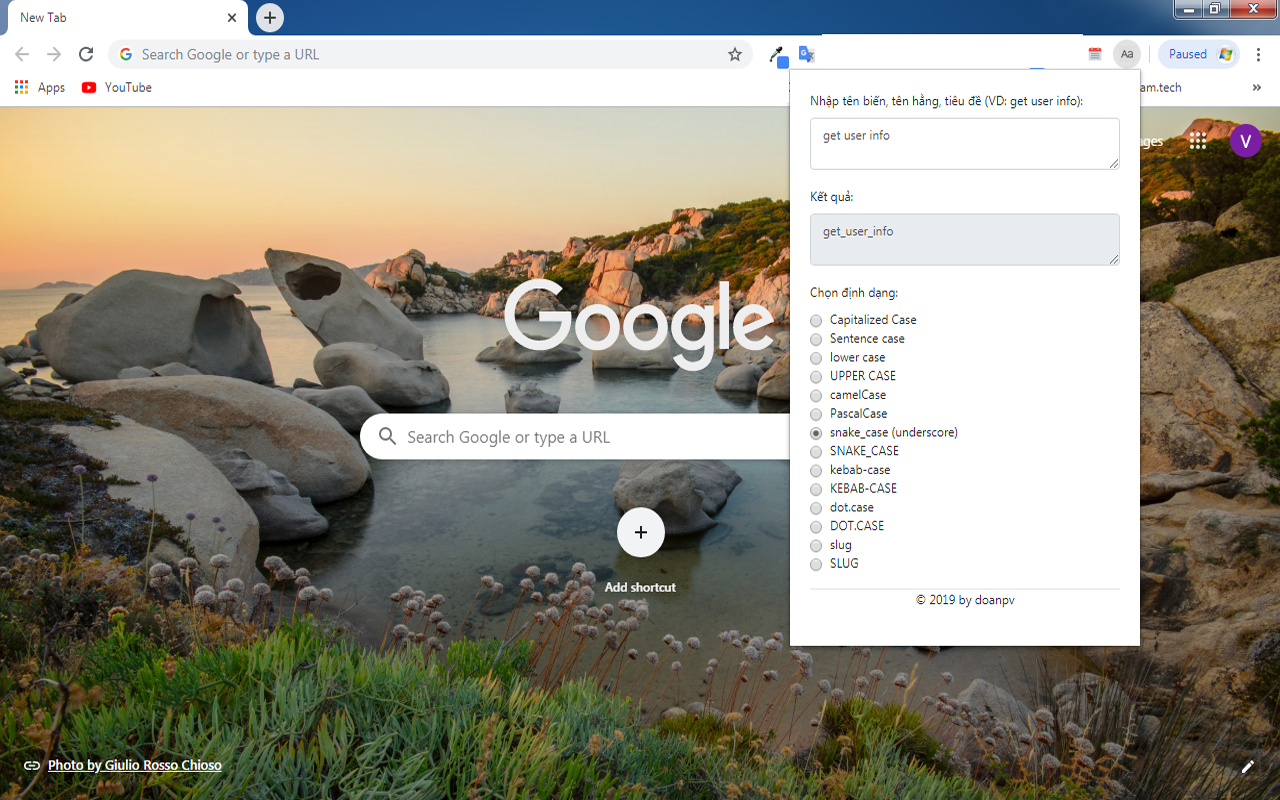This screenshot has width=1280, height=800.
Task: Bookmark this page with the star icon
Action: coord(735,55)
